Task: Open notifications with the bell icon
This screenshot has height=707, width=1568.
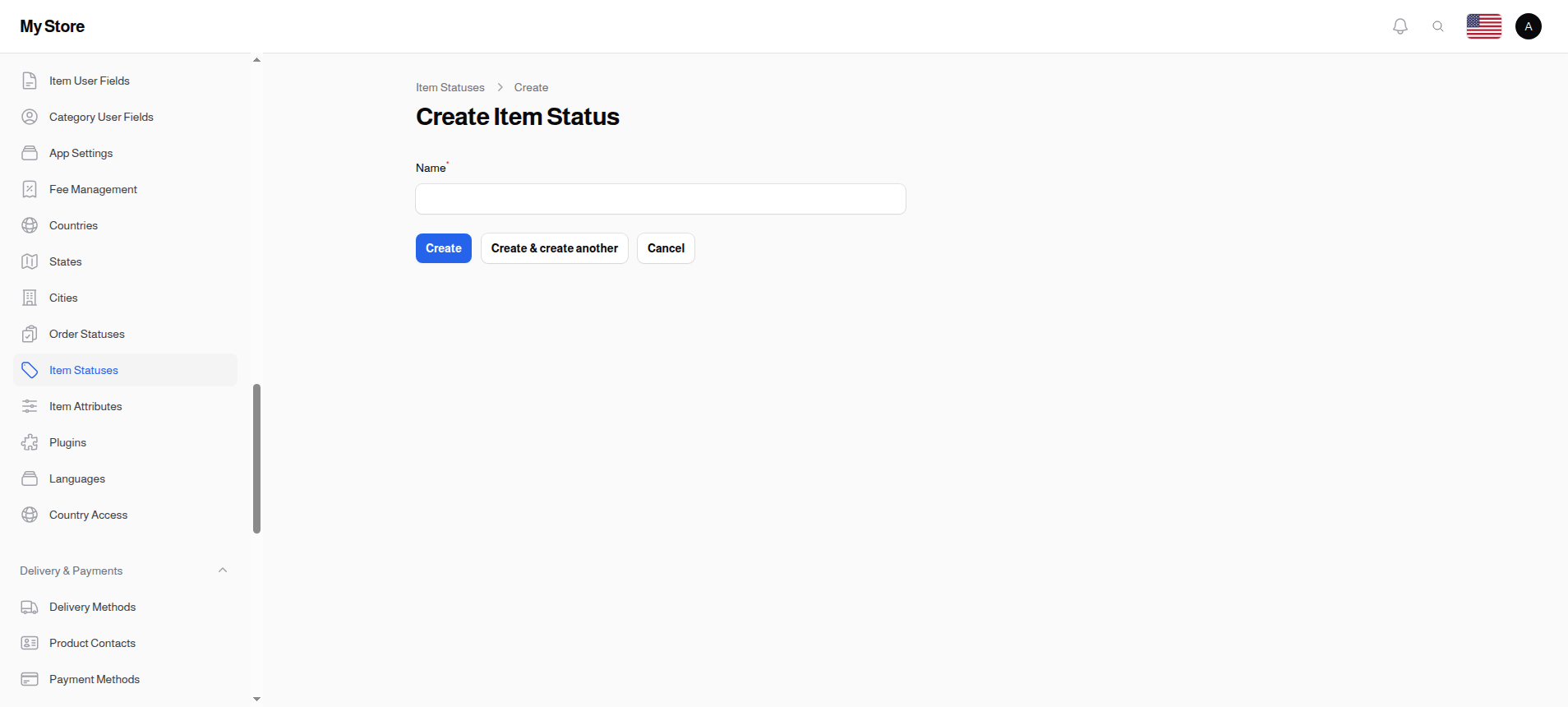Action: (1400, 26)
